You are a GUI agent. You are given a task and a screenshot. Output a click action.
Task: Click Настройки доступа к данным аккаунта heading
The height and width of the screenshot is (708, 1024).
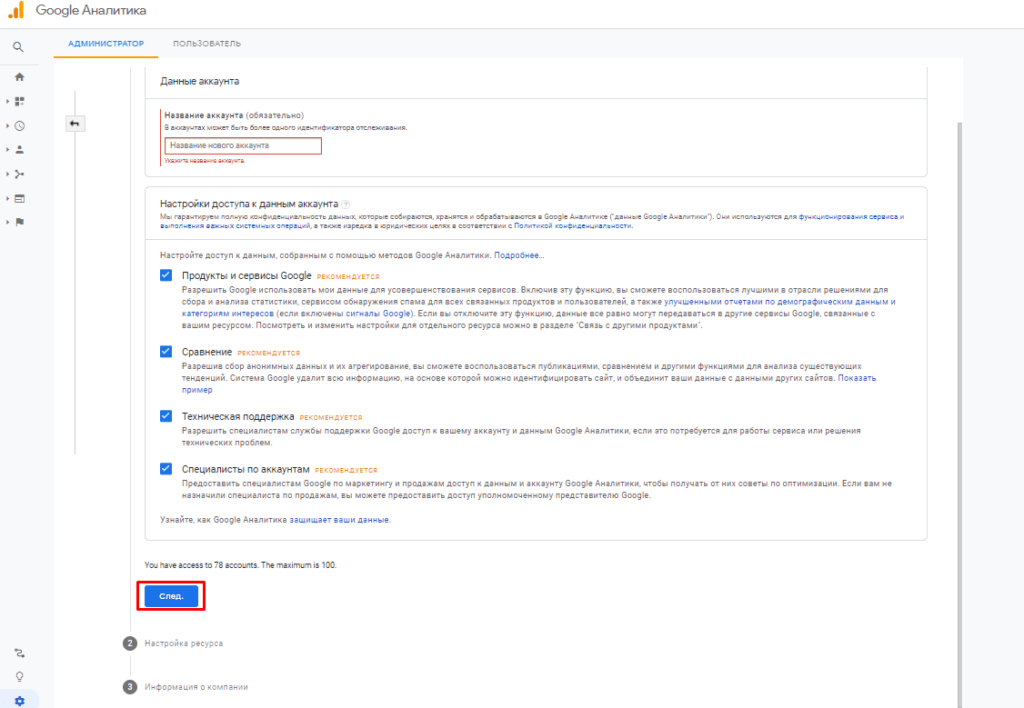coord(249,204)
